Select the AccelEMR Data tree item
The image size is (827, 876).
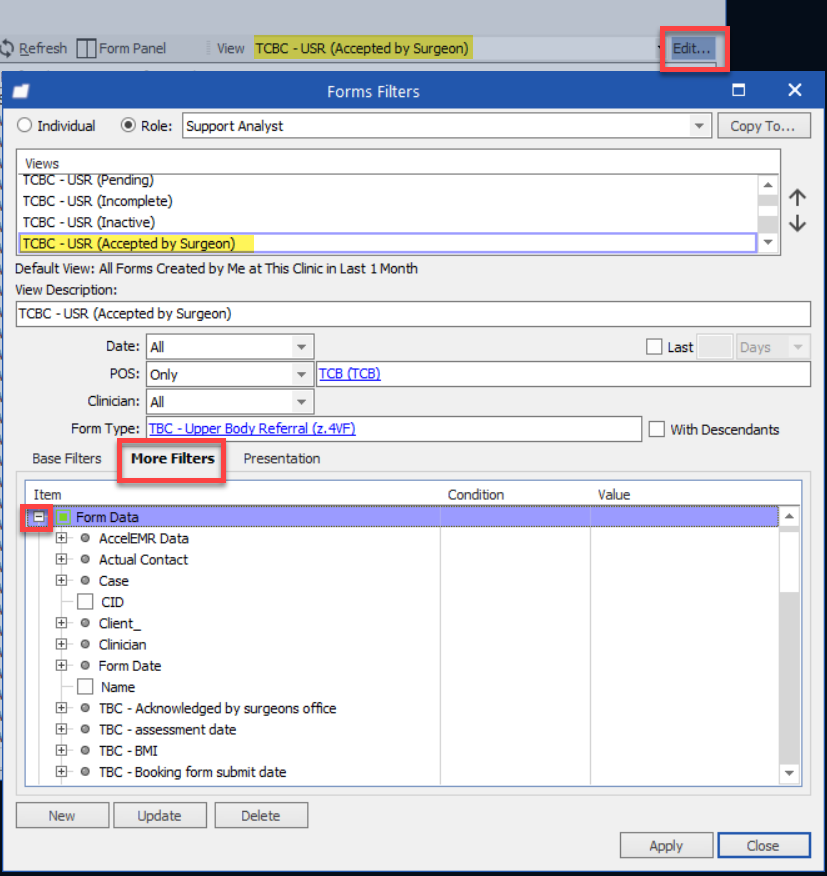coord(144,539)
